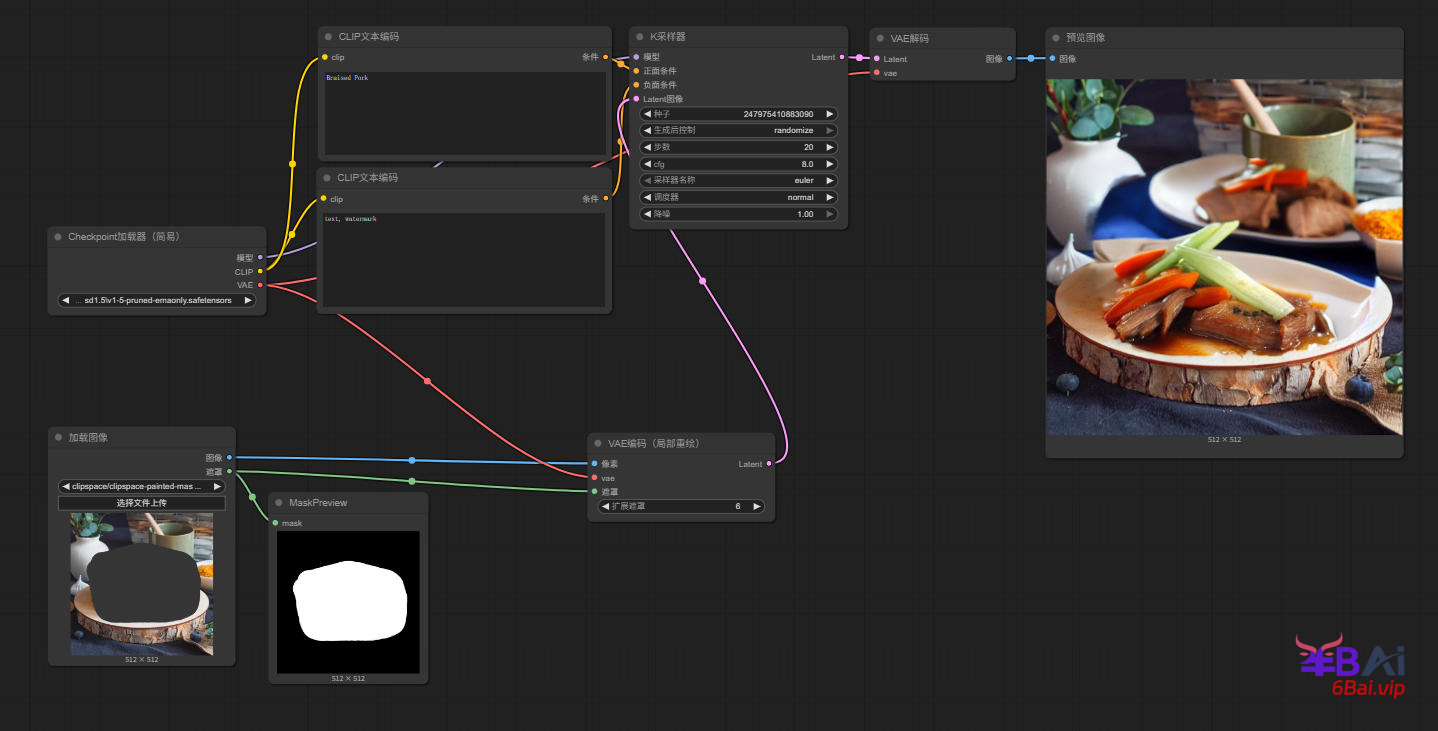Image resolution: width=1438 pixels, height=731 pixels.
Task: Open the 生成后控制 randomize selector
Action: 738,131
